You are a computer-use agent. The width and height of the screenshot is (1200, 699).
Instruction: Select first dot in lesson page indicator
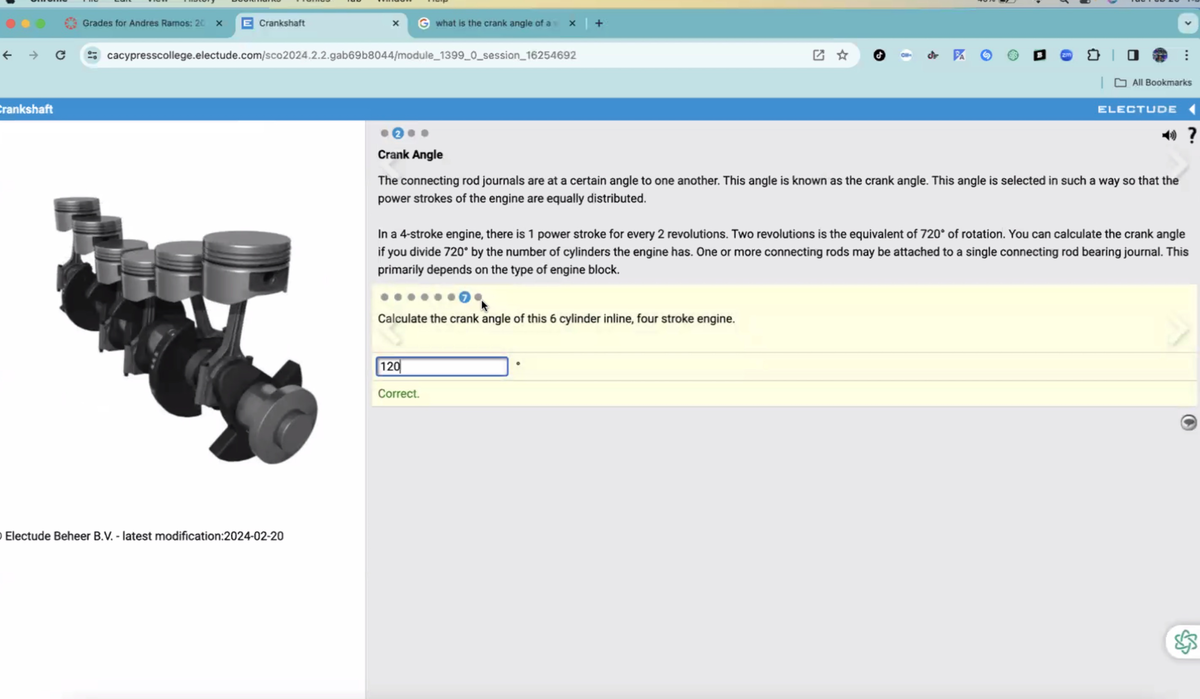tap(385, 133)
